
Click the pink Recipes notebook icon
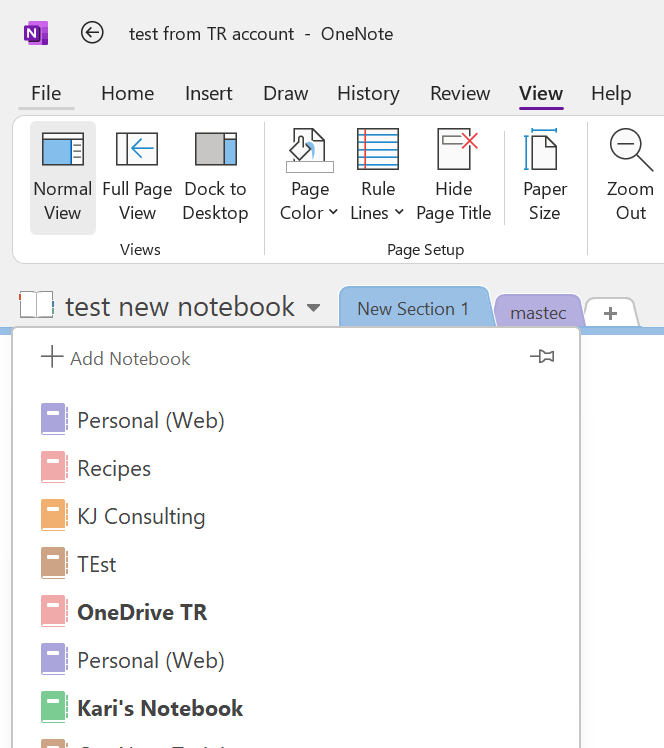[x=54, y=468]
